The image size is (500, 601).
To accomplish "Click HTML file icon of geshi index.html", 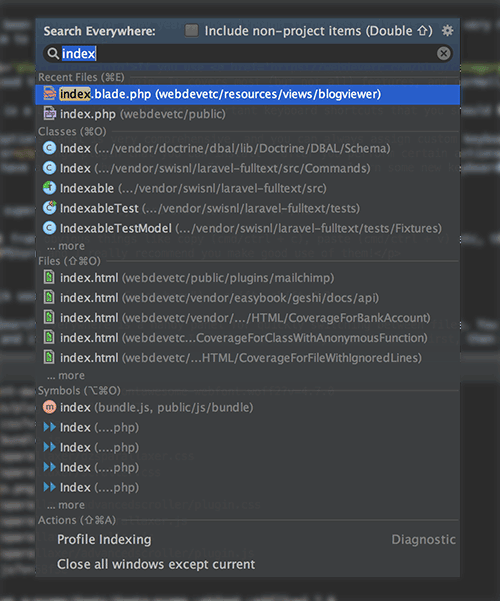I will pos(49,297).
